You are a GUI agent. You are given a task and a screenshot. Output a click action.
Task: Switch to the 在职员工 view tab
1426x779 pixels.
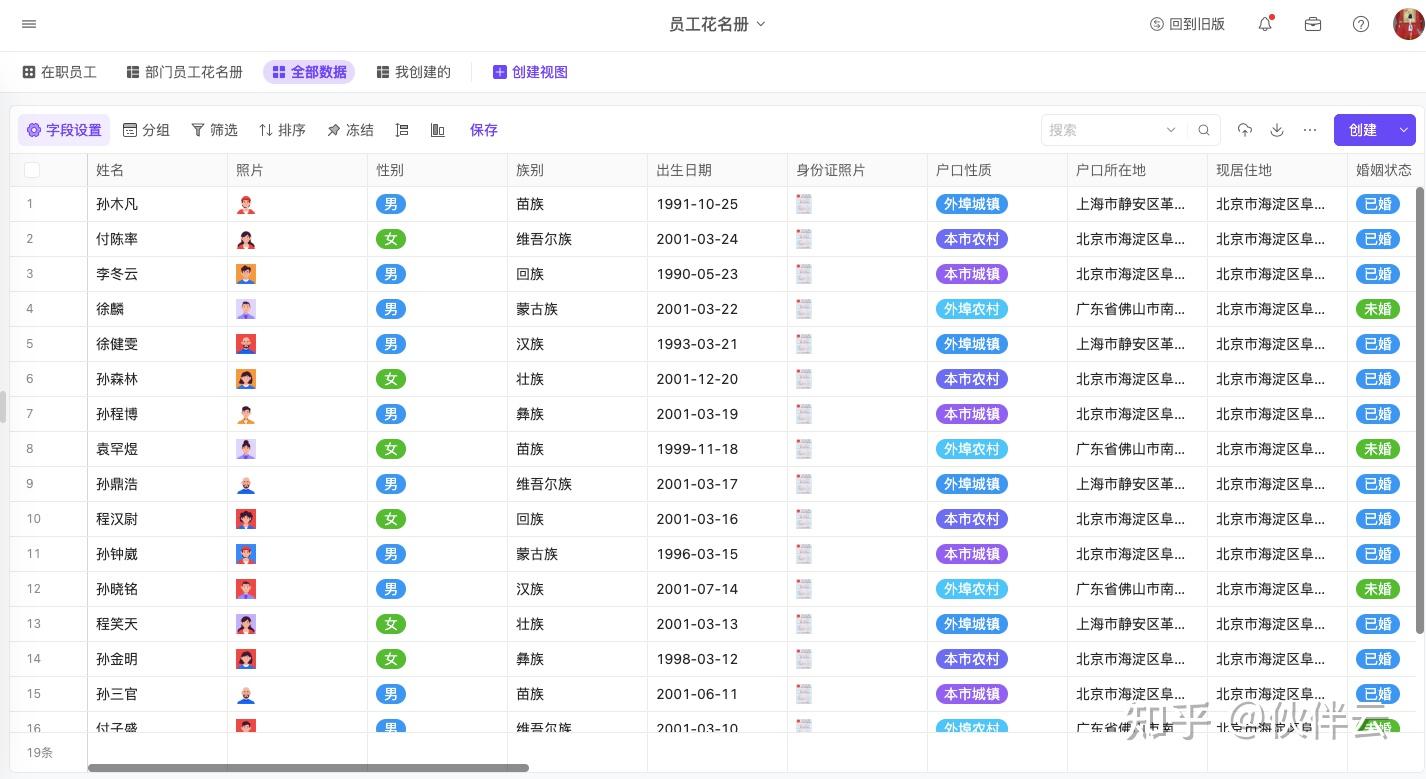(60, 72)
